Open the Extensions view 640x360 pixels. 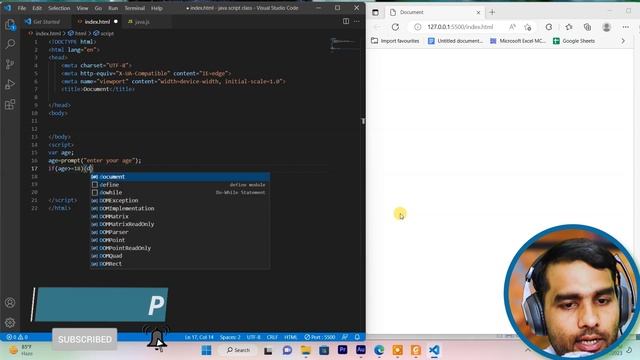click(x=10, y=104)
